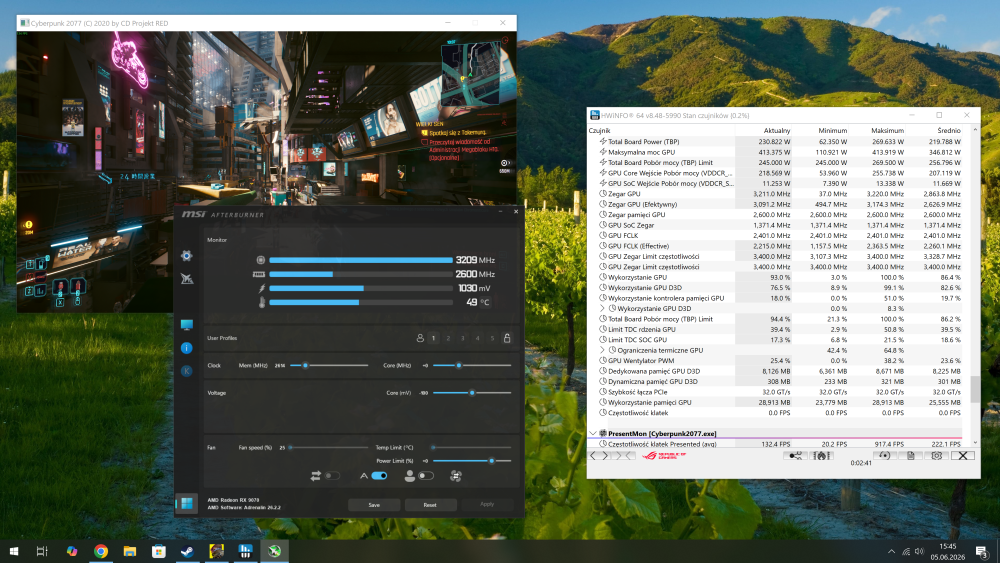Disable the automatic fan toggle
This screenshot has width=1000, height=563.
click(x=379, y=476)
